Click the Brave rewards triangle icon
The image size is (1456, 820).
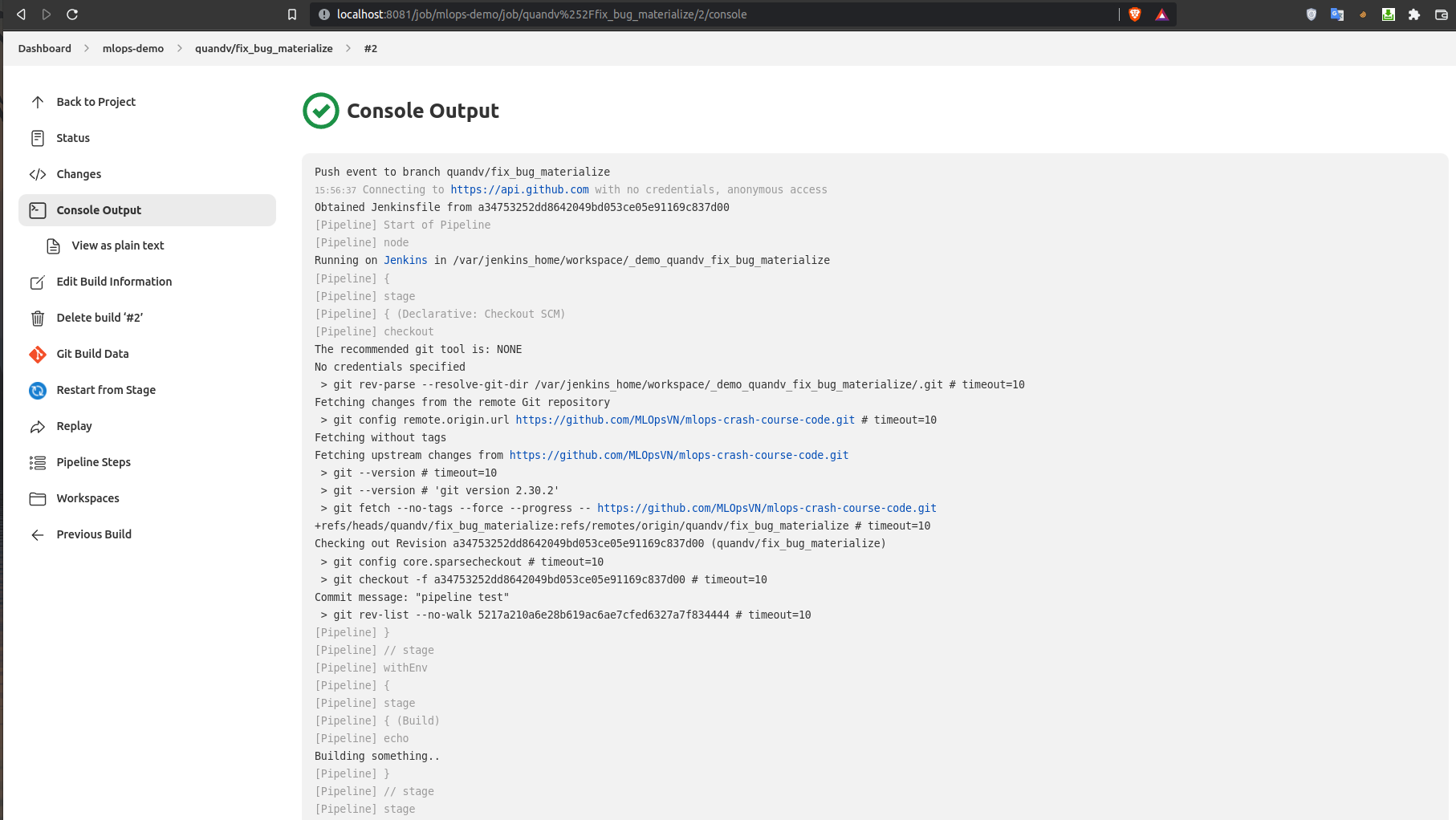coord(1161,14)
